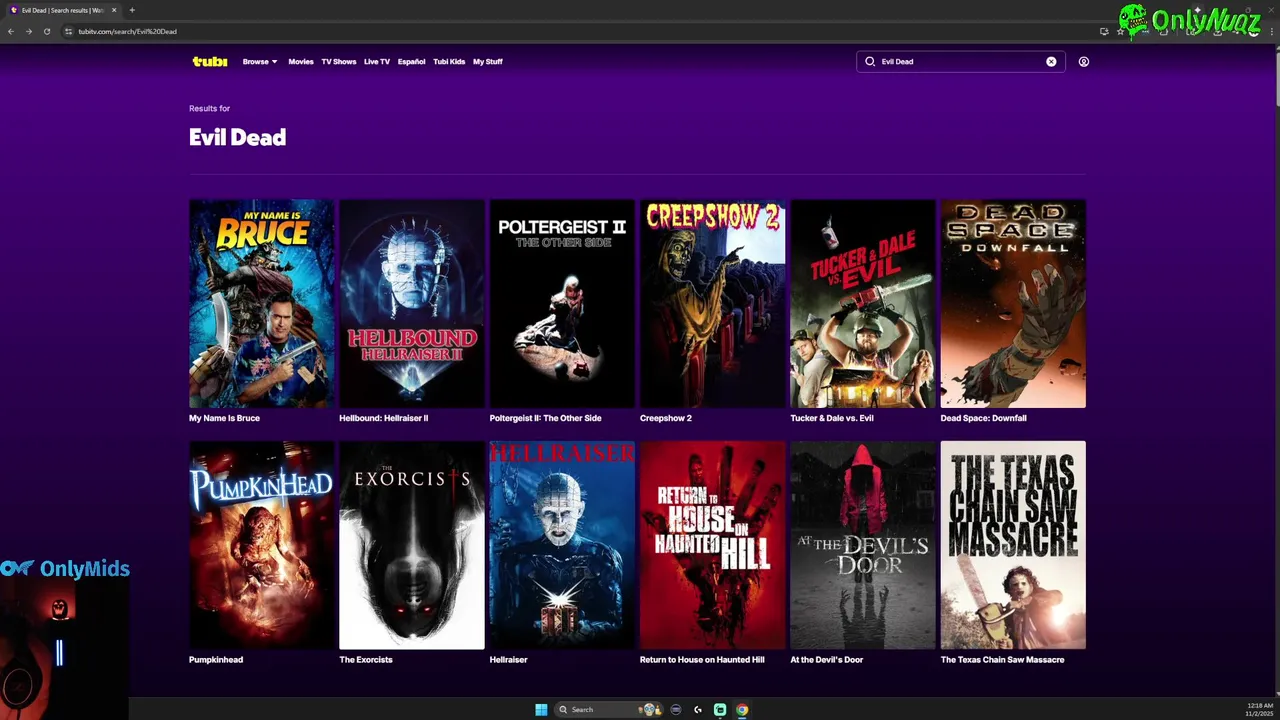Viewport: 1280px width, 720px height.
Task: Open the Logitech G Hub taskbar icon
Action: [x=698, y=710]
